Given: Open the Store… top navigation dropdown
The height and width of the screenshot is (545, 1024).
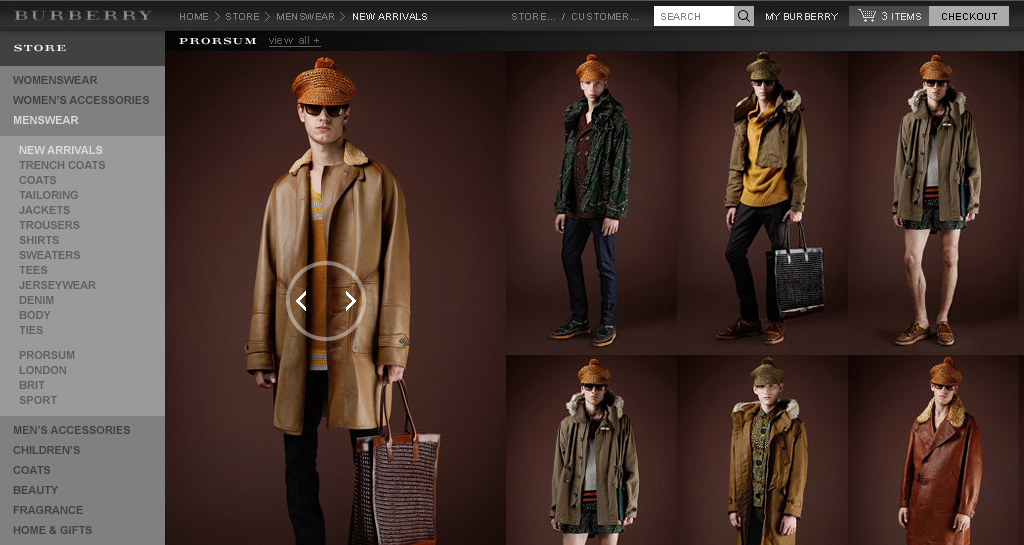Looking at the screenshot, I should click(x=533, y=16).
